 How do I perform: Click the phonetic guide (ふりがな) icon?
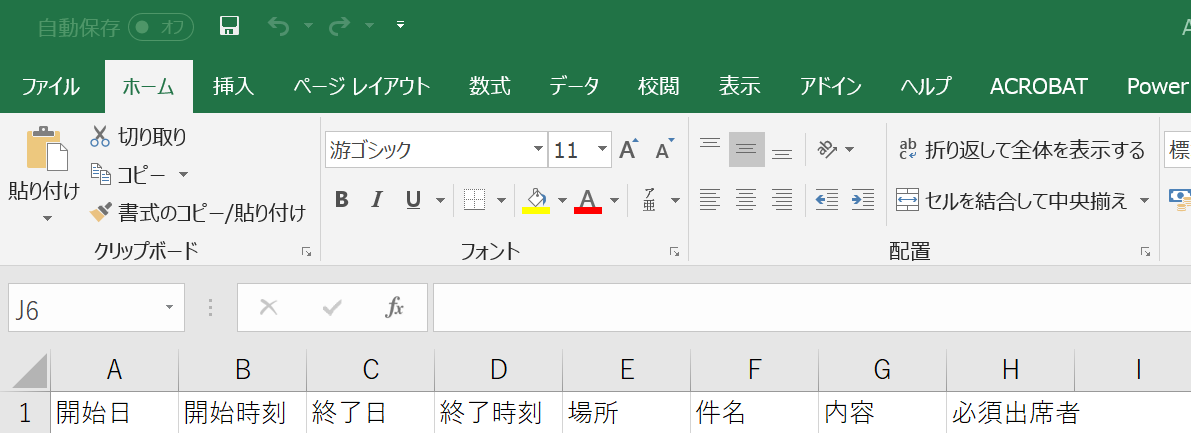[649, 200]
